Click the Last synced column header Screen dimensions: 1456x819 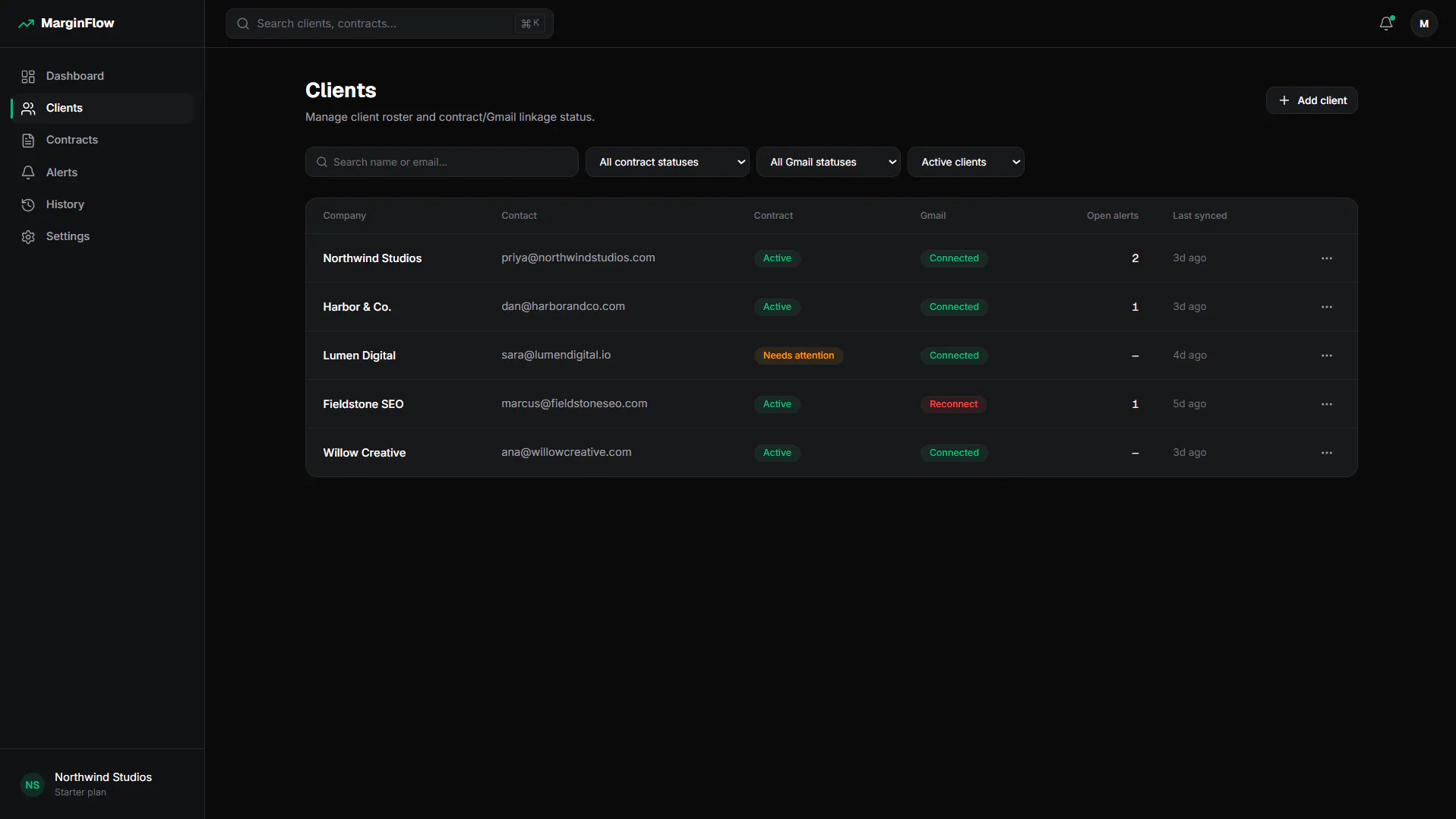coord(1199,216)
